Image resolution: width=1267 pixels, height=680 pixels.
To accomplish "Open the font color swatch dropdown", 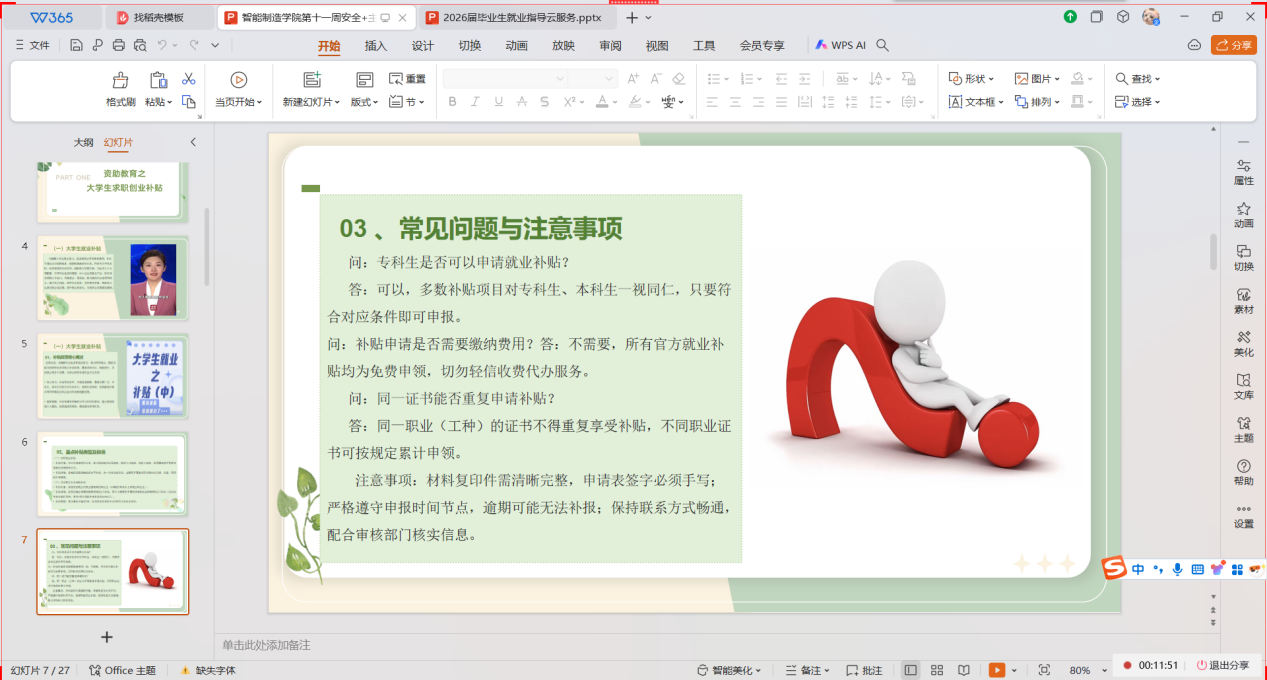I will tap(615, 102).
